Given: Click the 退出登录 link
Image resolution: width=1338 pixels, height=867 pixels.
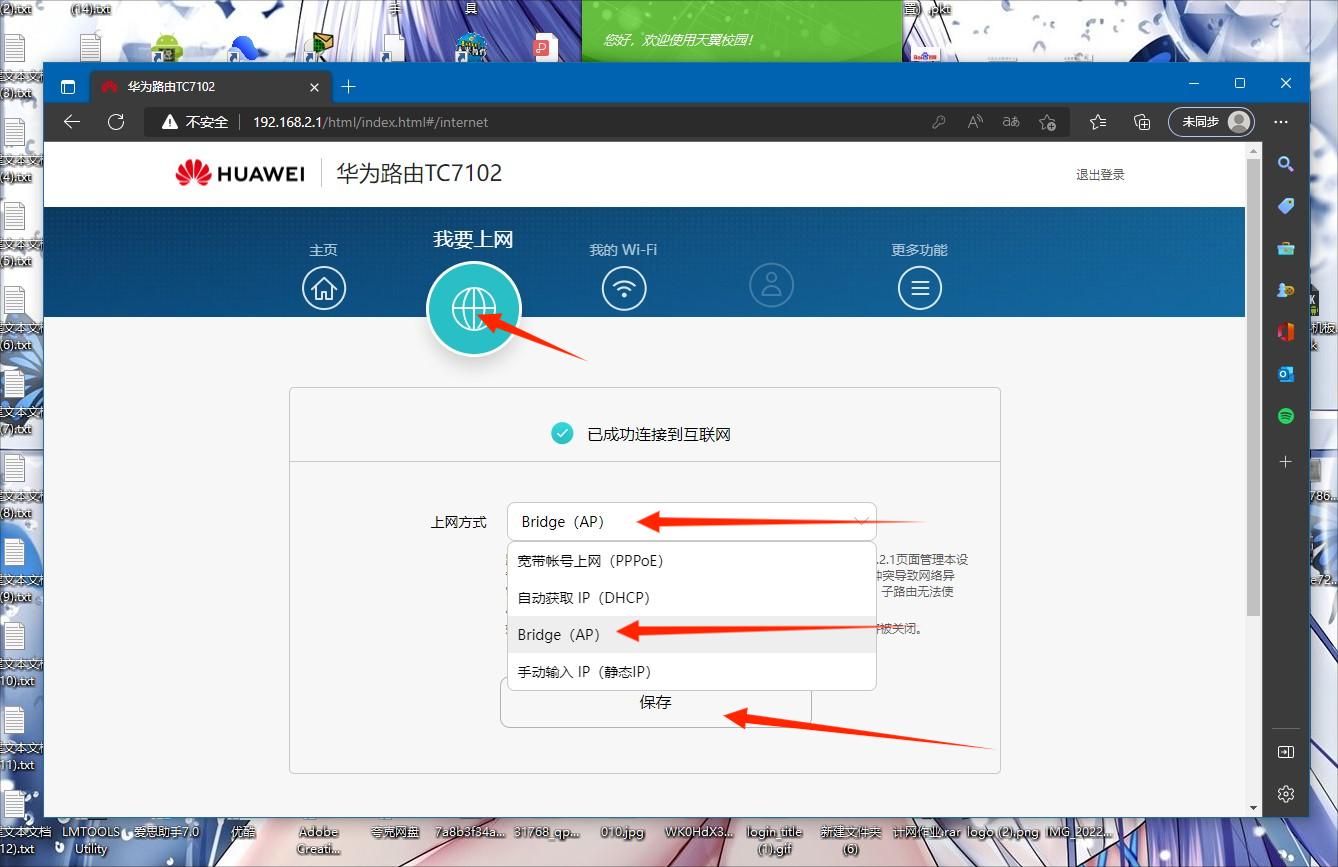Looking at the screenshot, I should click(x=1100, y=173).
